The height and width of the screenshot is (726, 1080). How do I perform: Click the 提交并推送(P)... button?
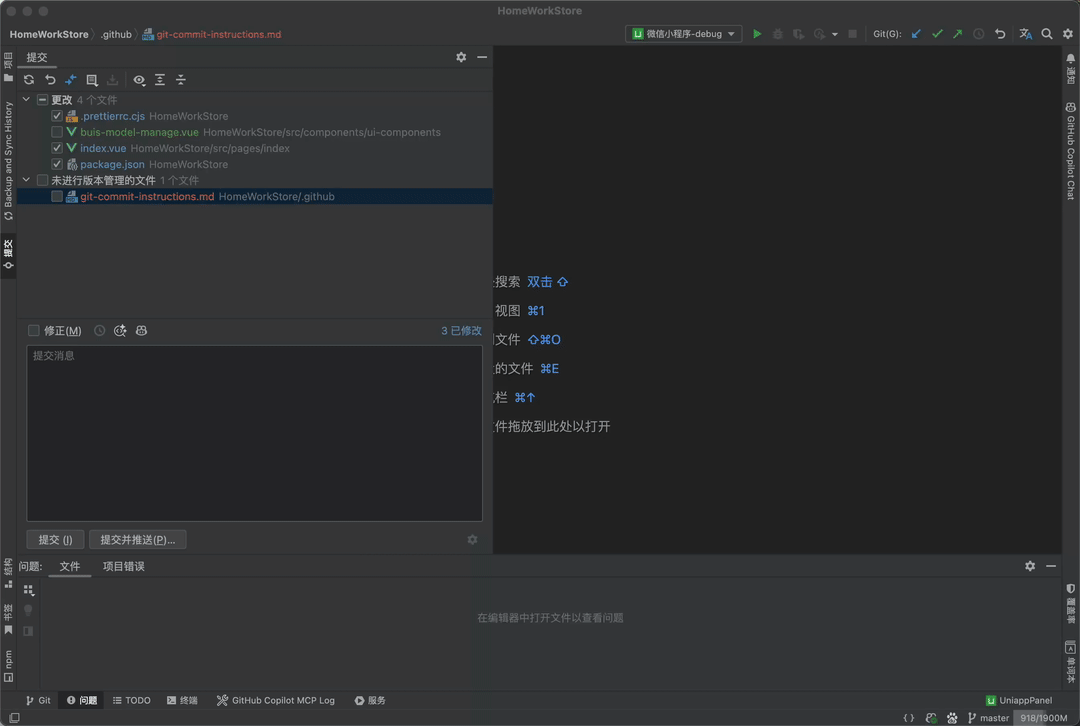[138, 539]
